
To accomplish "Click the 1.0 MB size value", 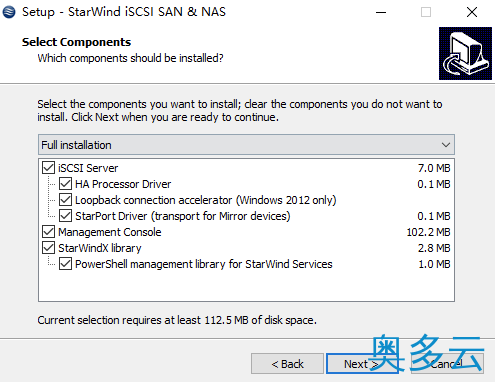I will click(434, 264).
